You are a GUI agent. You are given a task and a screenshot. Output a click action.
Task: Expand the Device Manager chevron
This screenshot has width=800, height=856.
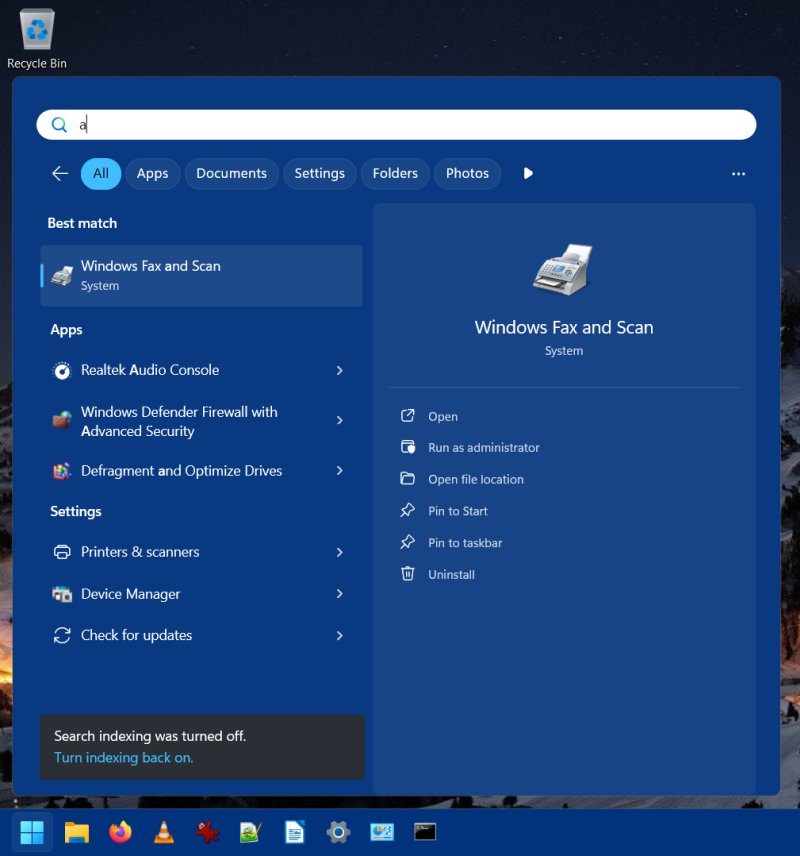(x=340, y=593)
